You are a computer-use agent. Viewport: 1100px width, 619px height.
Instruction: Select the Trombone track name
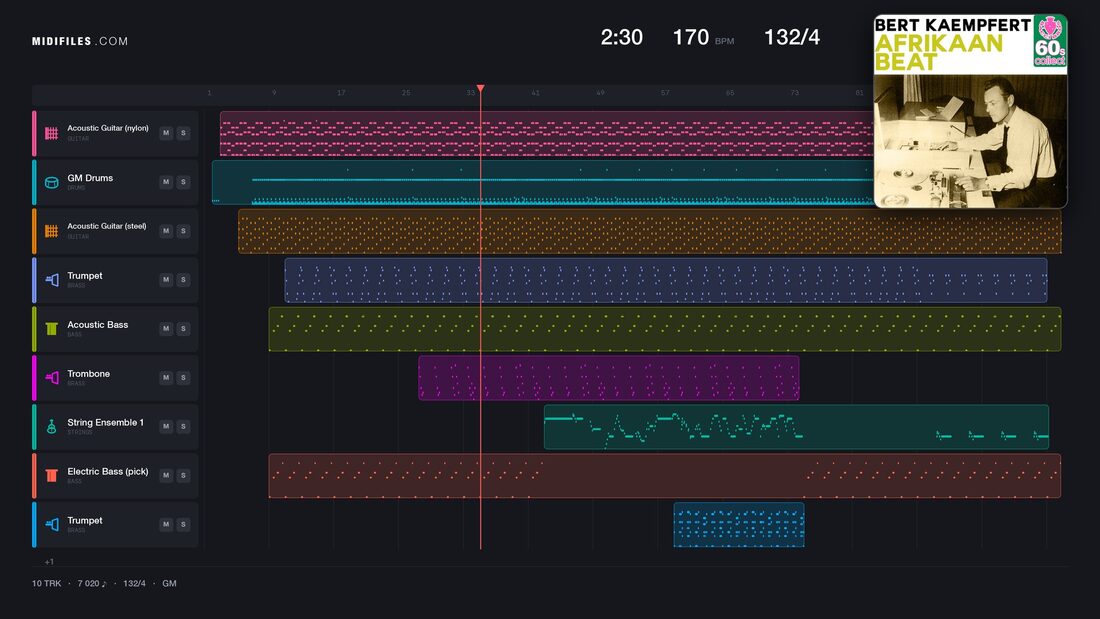tap(88, 374)
